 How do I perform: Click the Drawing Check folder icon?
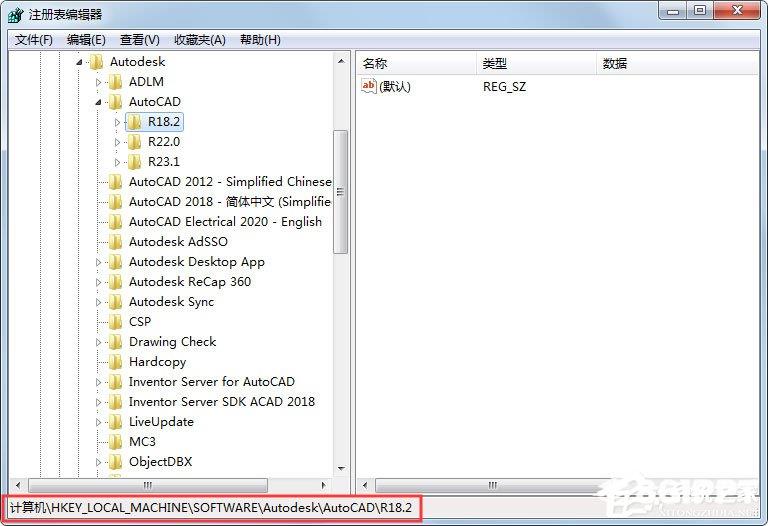point(115,342)
